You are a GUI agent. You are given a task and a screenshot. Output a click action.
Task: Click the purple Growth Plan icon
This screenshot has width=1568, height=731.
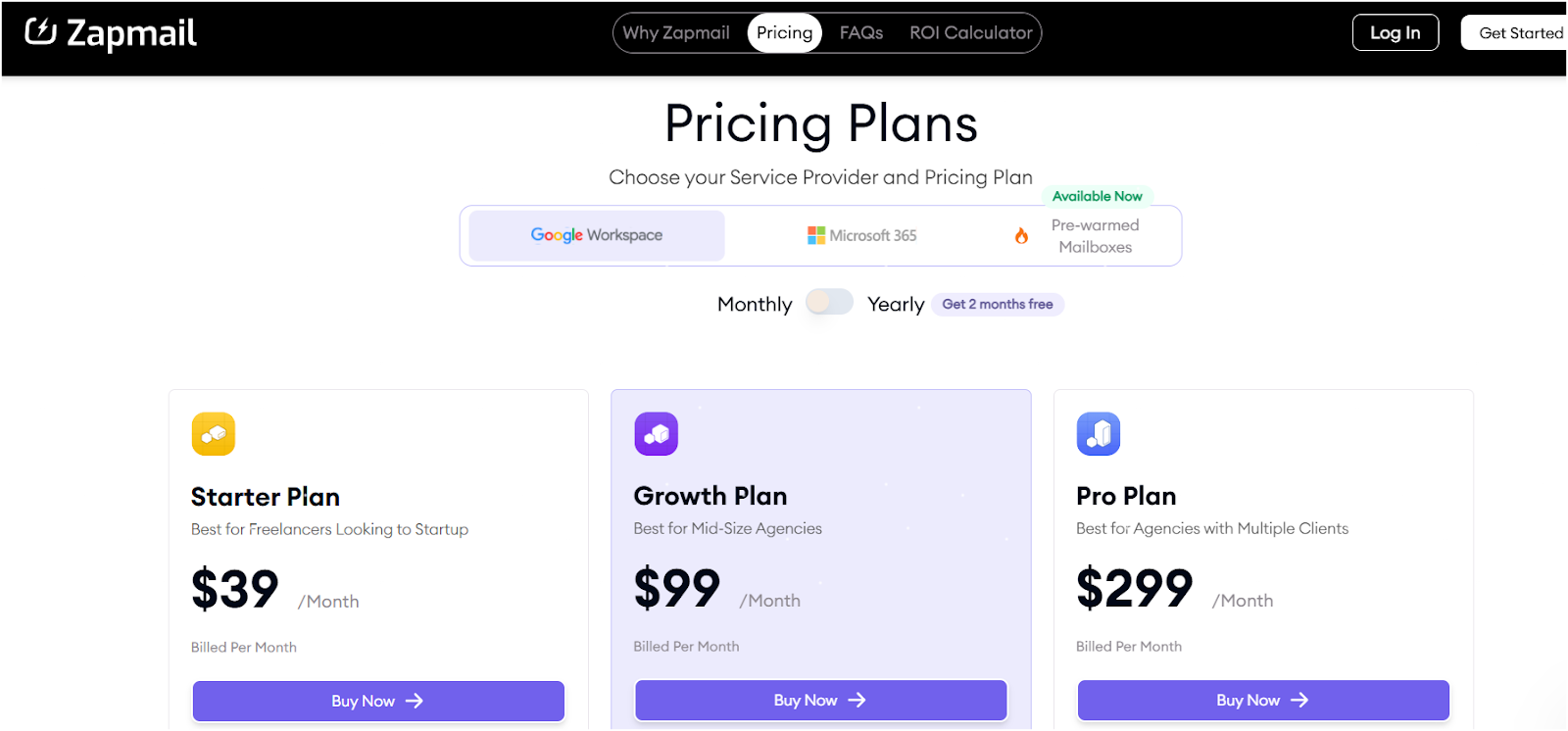[x=657, y=433]
